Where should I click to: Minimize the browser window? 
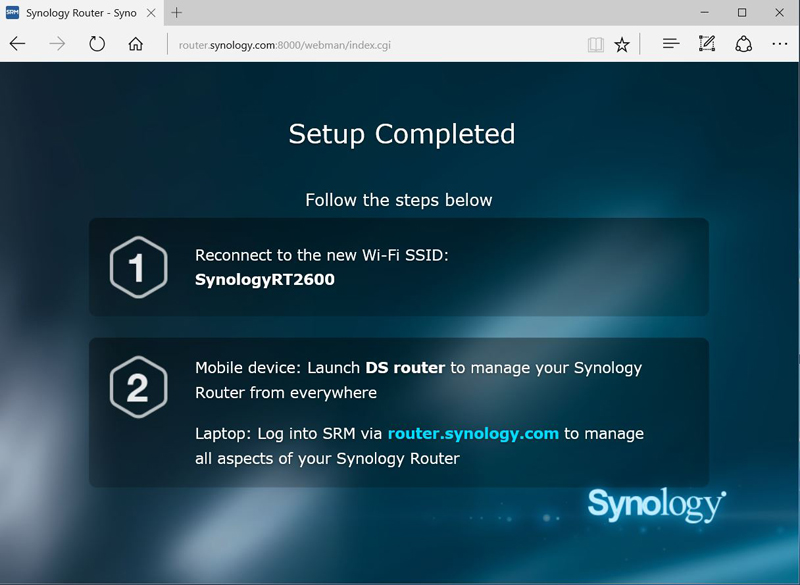coord(705,13)
